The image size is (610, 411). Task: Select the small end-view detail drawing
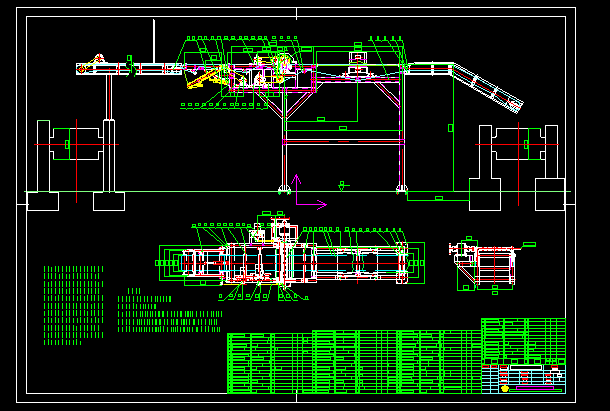[x=491, y=265]
